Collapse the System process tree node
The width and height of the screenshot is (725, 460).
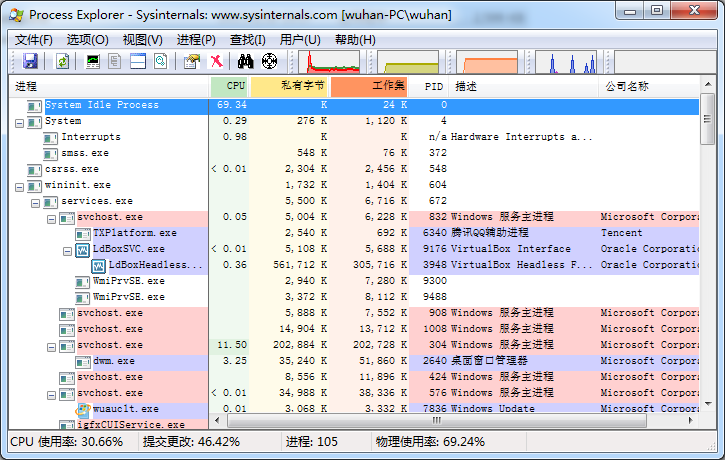pyautogui.click(x=19, y=123)
